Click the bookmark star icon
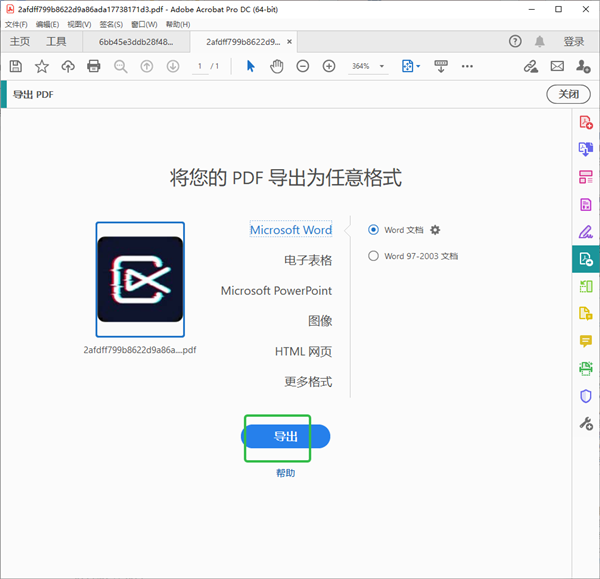 pos(42,66)
